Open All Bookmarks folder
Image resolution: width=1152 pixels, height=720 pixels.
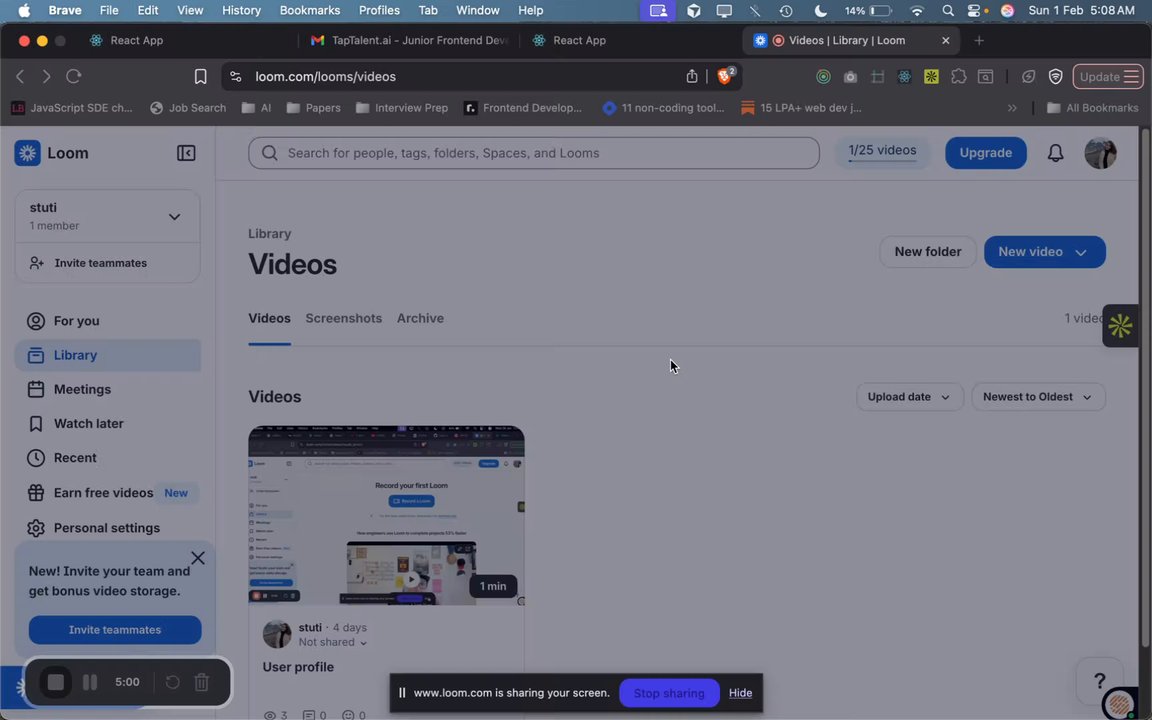[1092, 108]
